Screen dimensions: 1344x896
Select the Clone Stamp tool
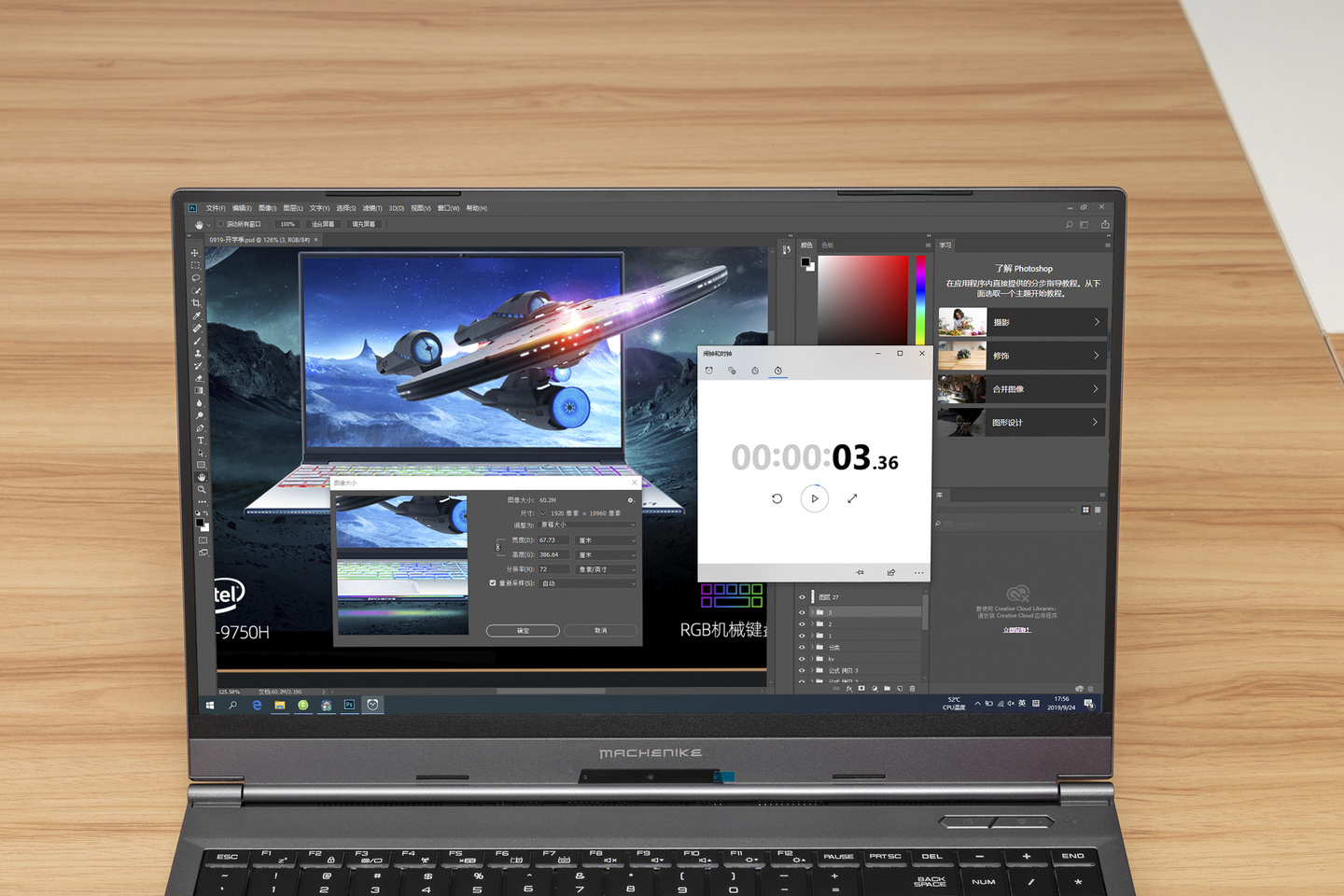[x=198, y=353]
